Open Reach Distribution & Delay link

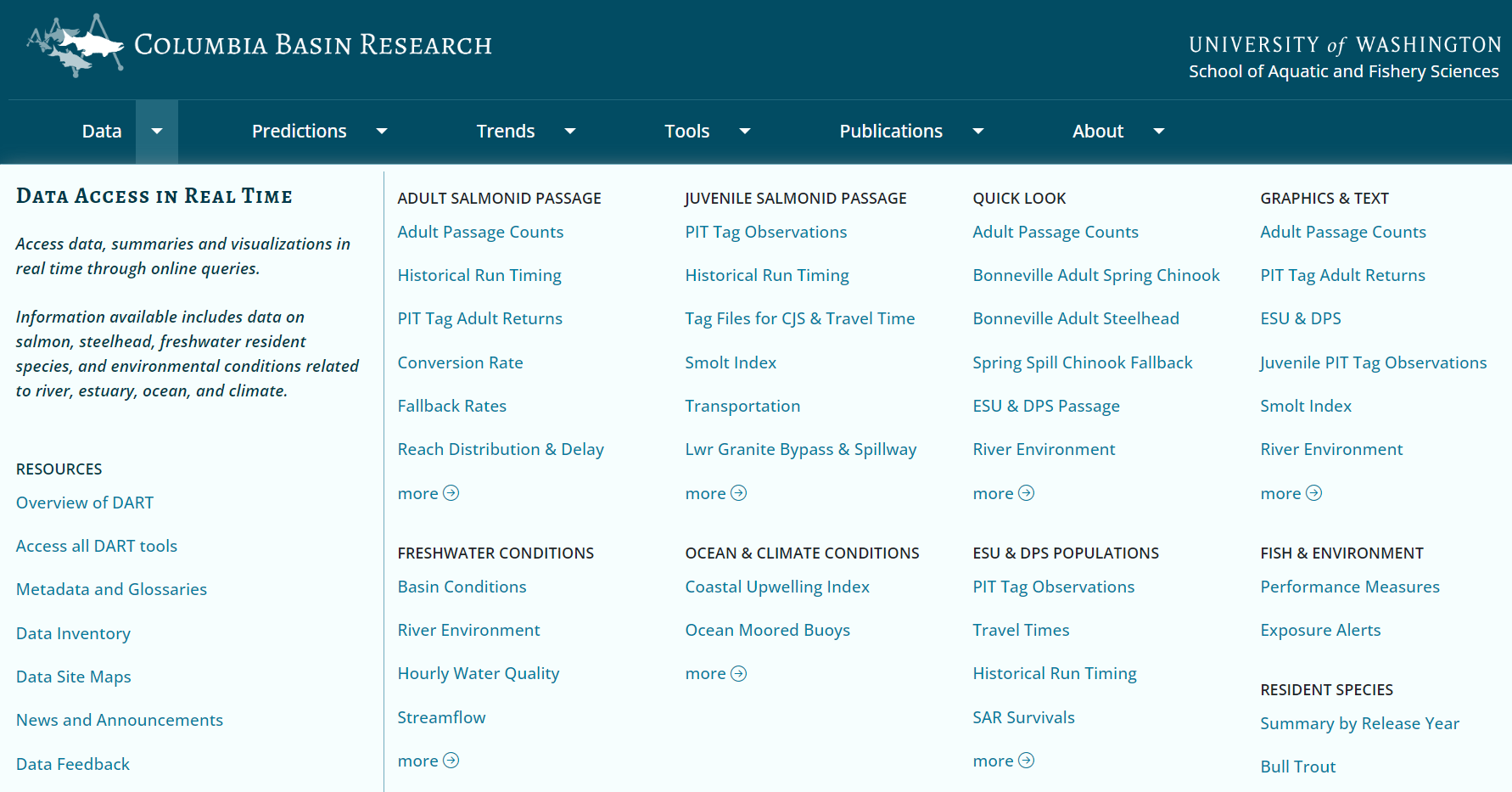pyautogui.click(x=501, y=449)
